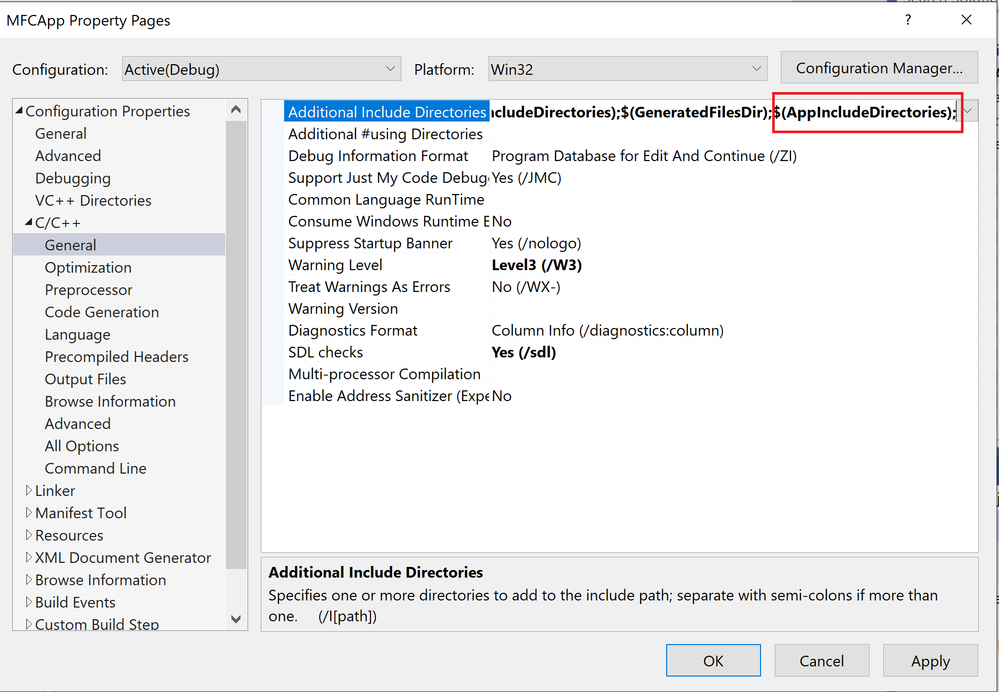Viewport: 999px width, 692px height.
Task: Select the Treat Warnings As Errors property
Action: (369, 287)
